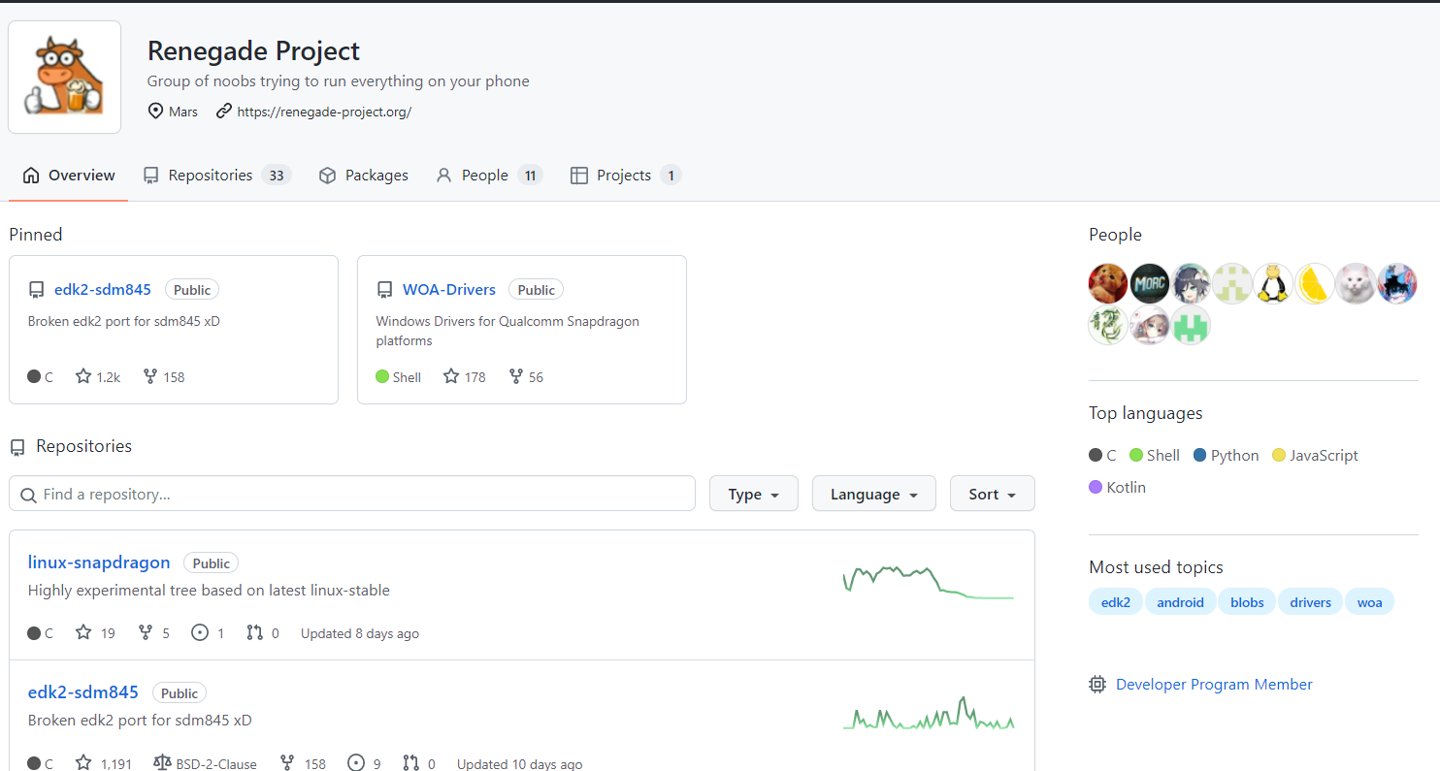The image size is (1440, 771).
Task: Open the green dragon member avatar
Action: click(x=1108, y=325)
